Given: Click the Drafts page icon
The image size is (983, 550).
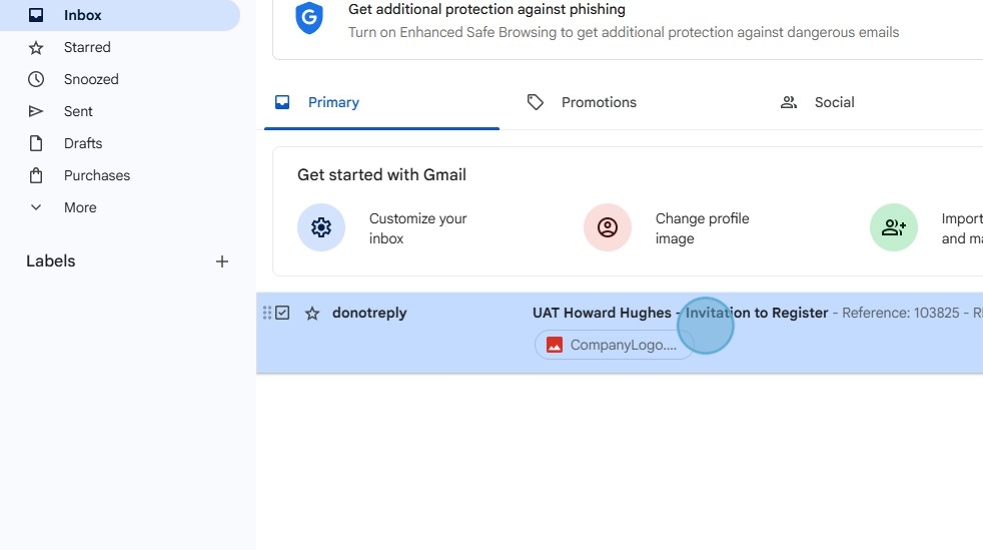Looking at the screenshot, I should [x=36, y=143].
